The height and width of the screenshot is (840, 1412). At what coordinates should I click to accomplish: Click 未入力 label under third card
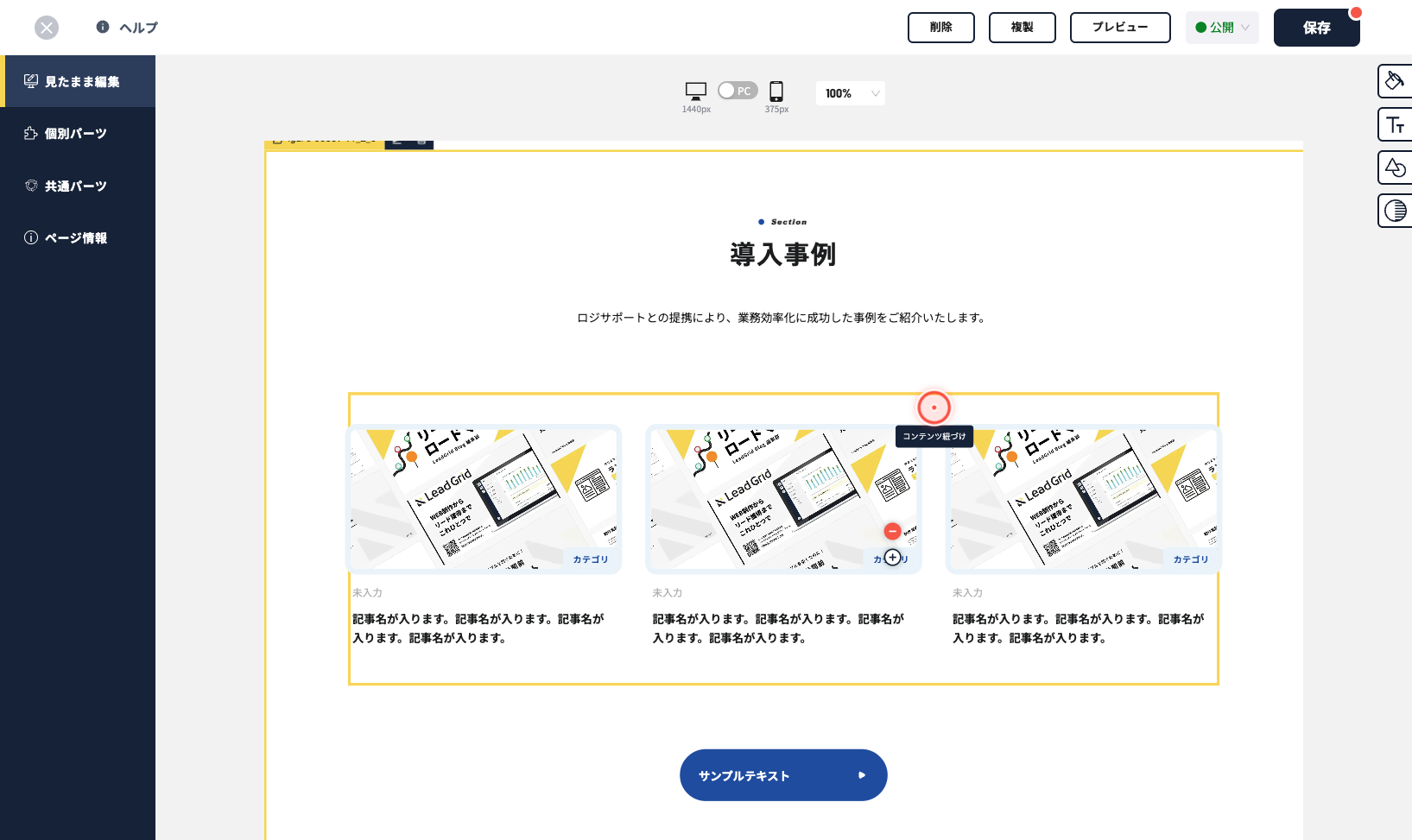click(967, 593)
